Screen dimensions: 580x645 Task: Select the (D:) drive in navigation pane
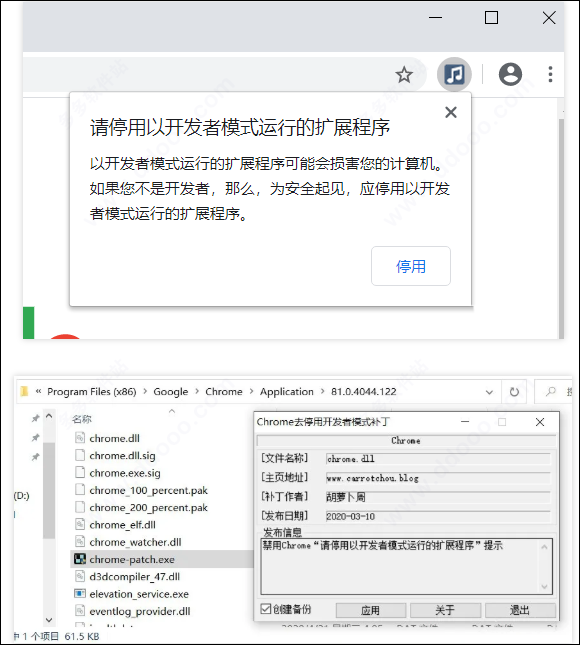21,496
